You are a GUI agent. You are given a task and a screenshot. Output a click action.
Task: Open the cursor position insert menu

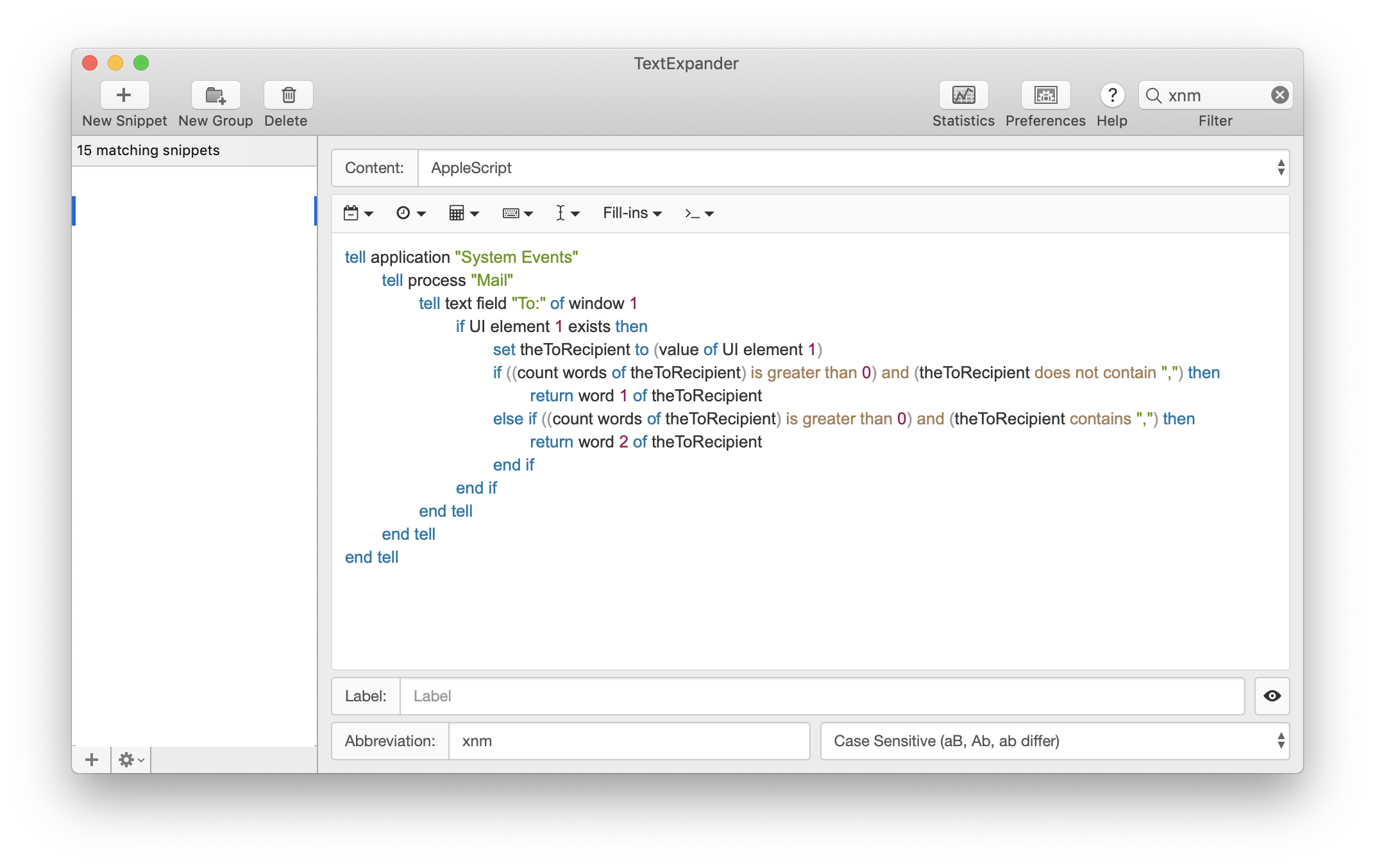click(x=567, y=213)
